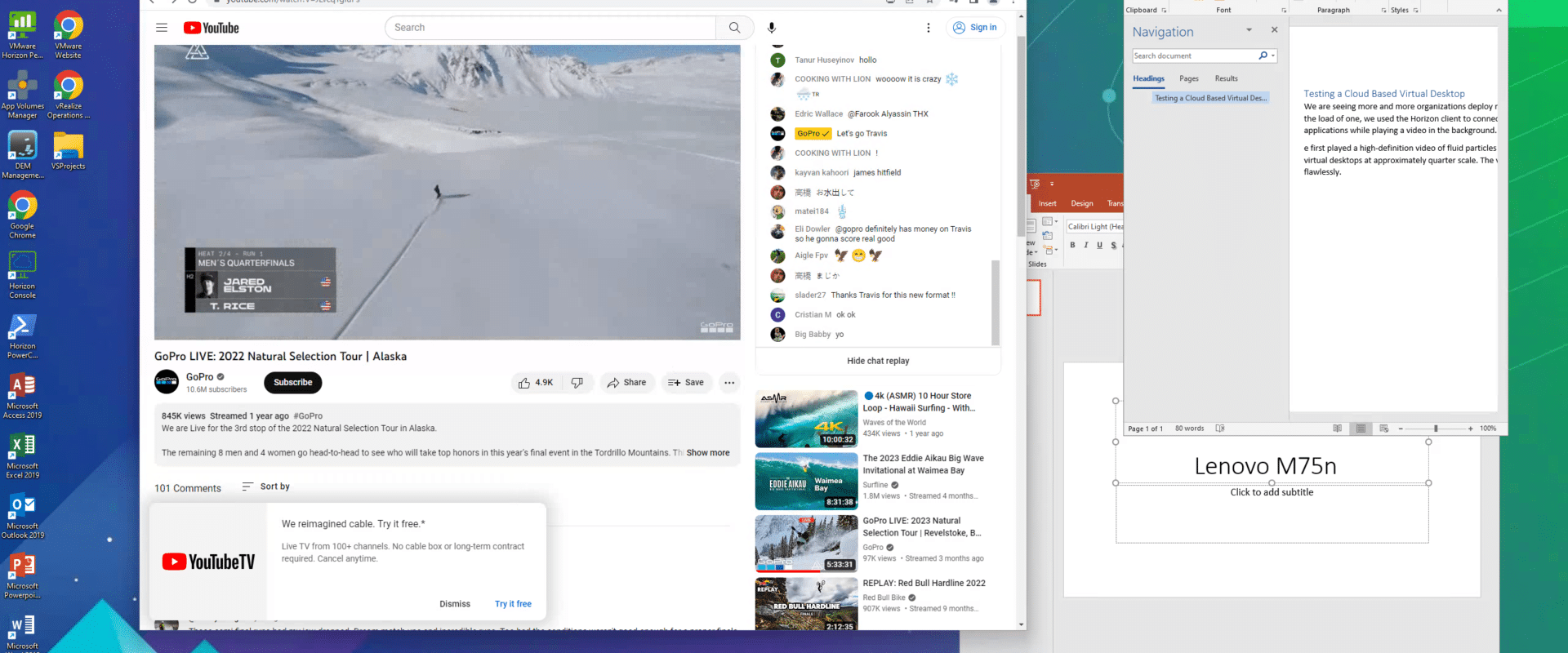Open Word Styles pane launcher
Image resolution: width=1568 pixels, height=653 pixels.
click(x=1415, y=11)
